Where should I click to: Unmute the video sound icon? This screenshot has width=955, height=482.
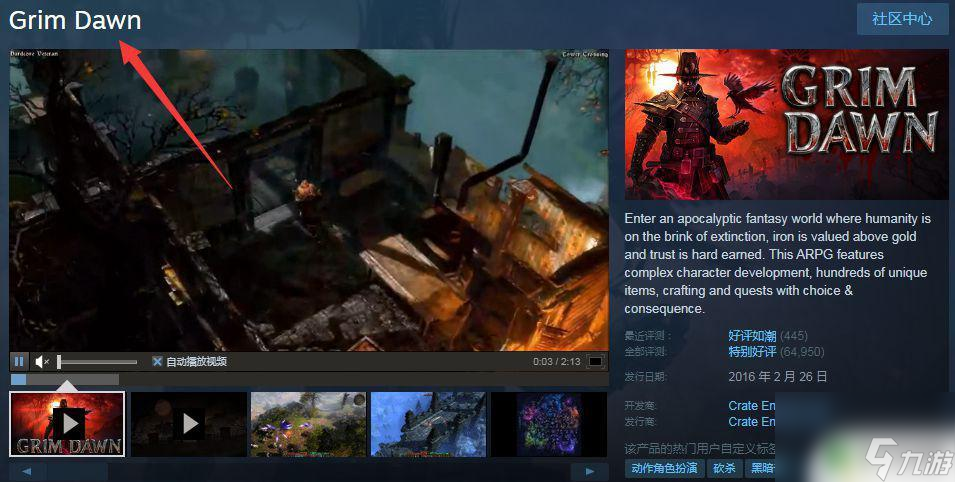pos(41,362)
